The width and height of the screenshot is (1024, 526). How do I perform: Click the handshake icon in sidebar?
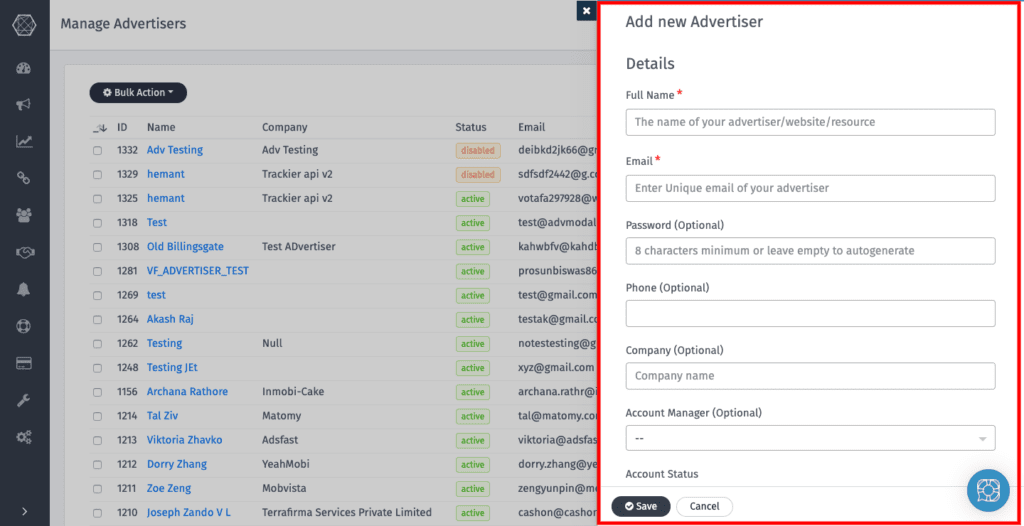coord(24,252)
